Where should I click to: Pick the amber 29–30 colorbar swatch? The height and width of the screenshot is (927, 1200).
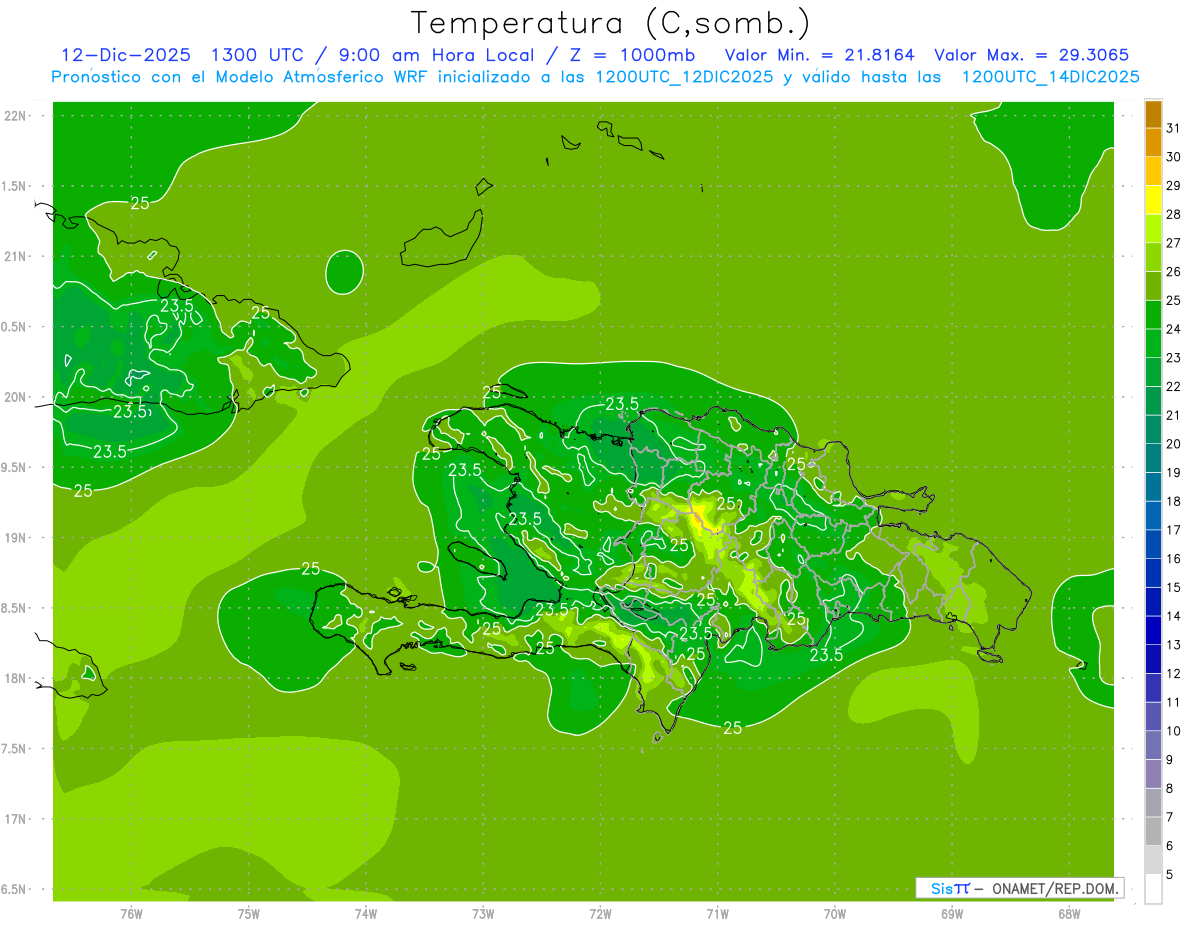(1153, 171)
